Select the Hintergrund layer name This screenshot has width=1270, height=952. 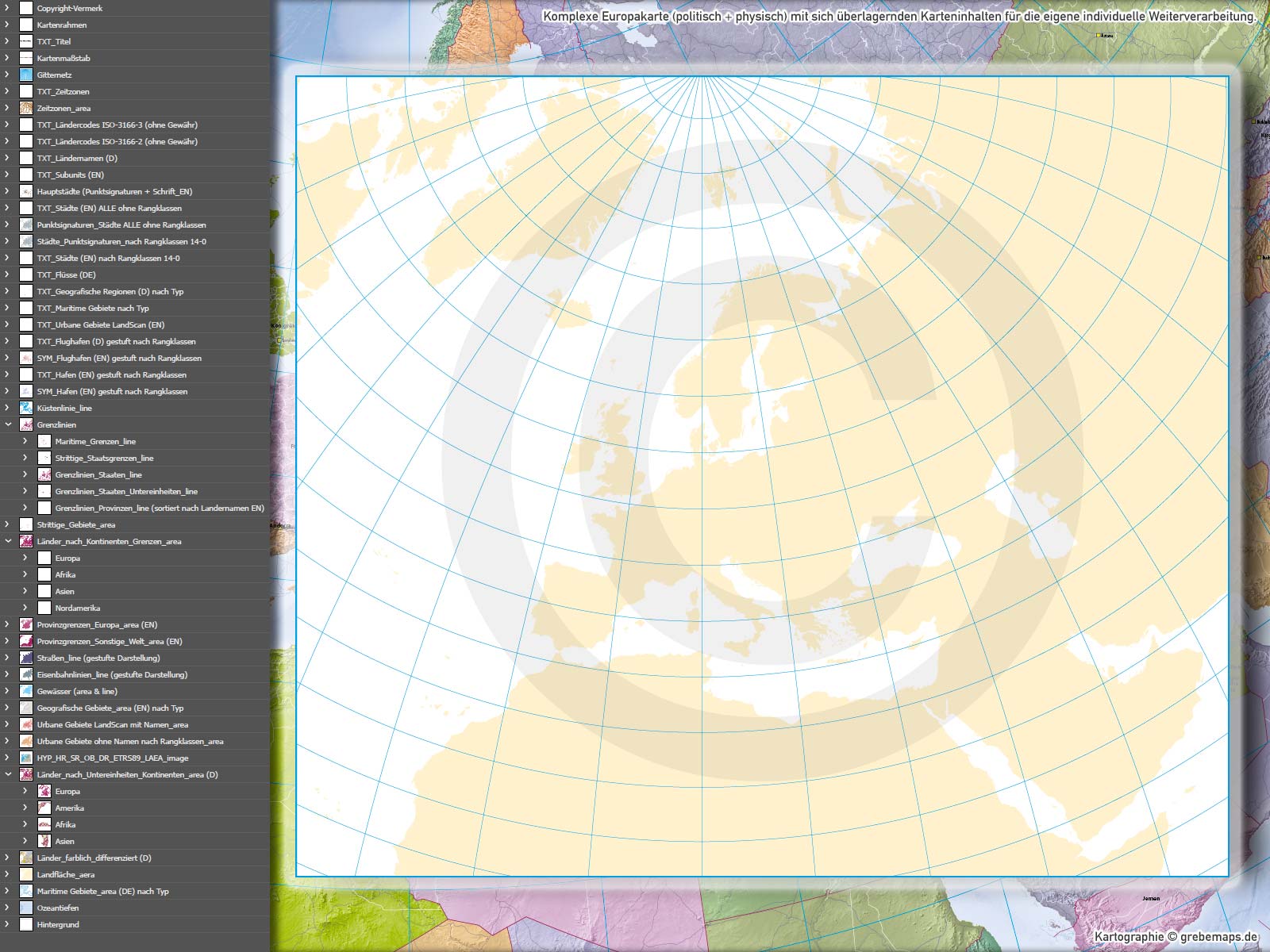coord(58,924)
